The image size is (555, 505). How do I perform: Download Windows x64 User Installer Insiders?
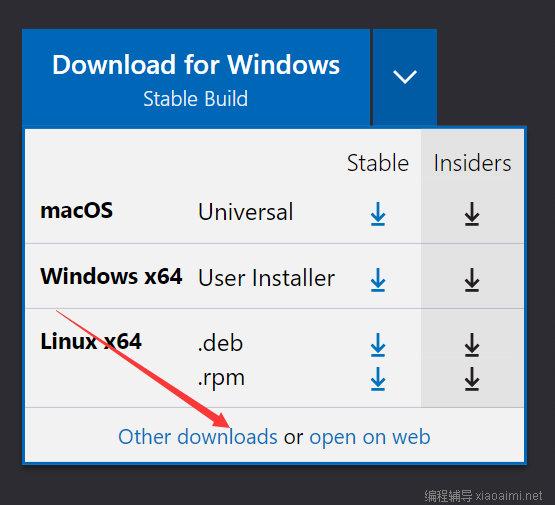472,280
